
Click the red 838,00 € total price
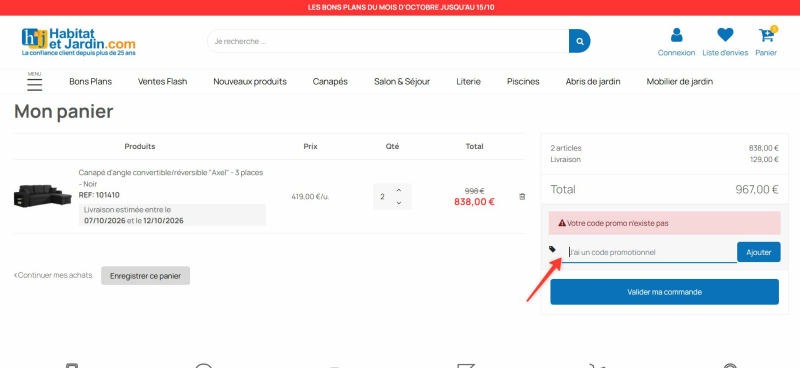[474, 202]
